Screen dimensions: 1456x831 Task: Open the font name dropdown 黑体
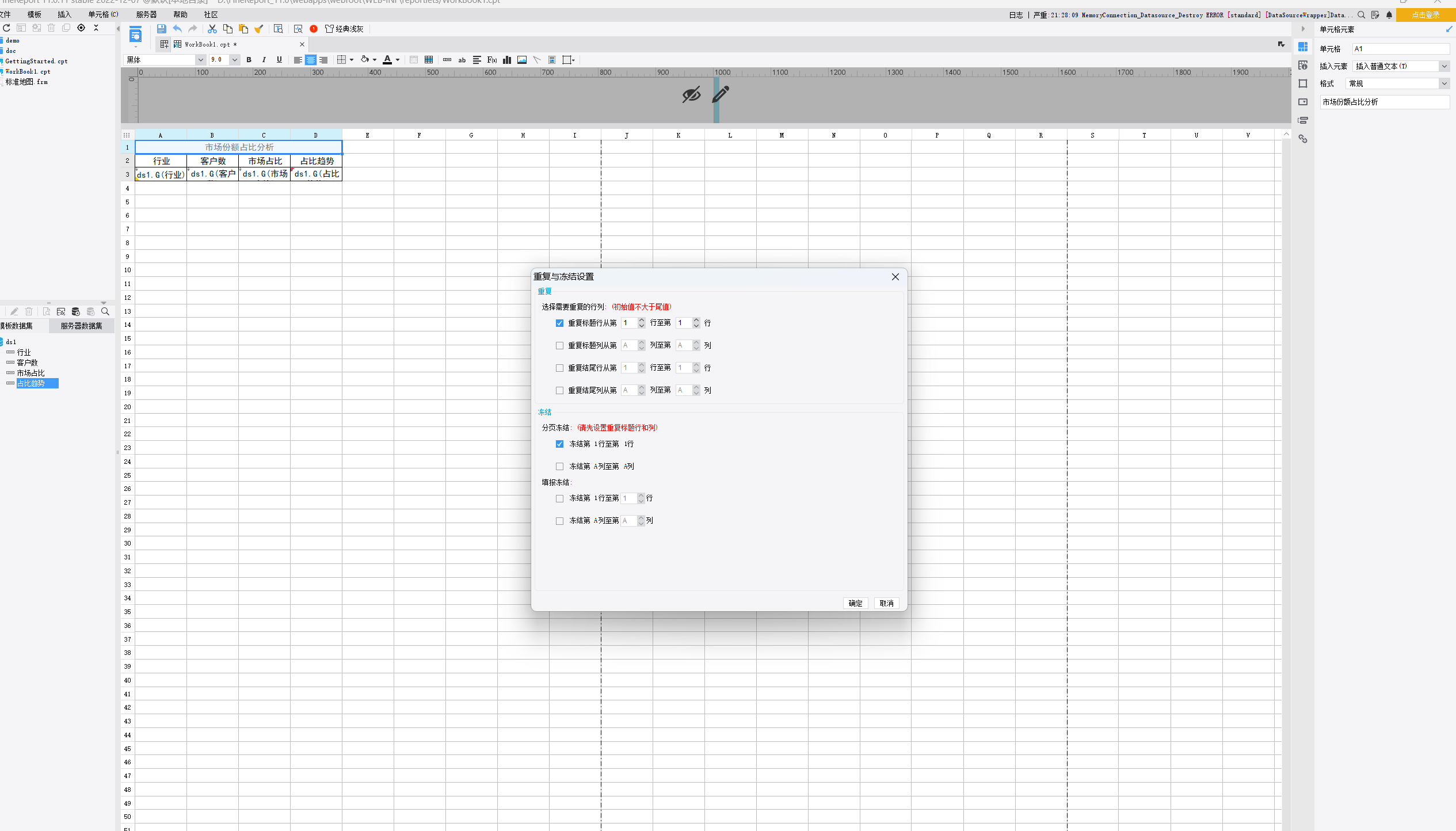[200, 60]
